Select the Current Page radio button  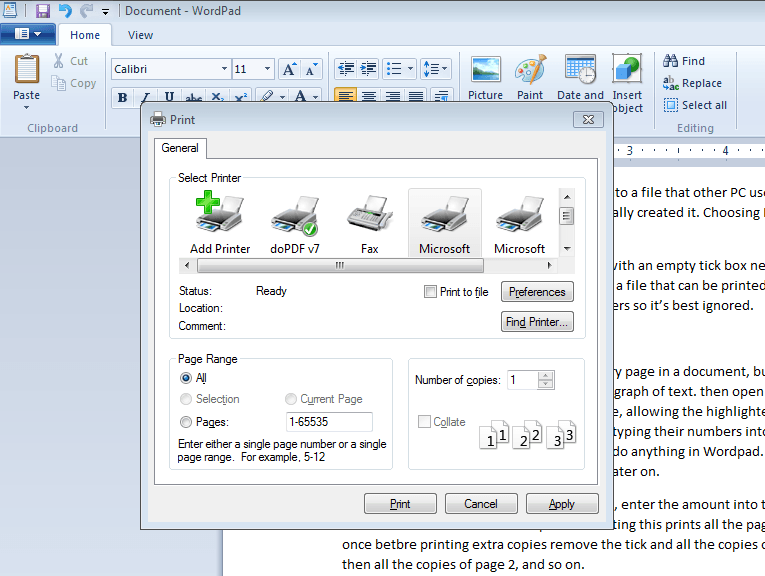[291, 399]
